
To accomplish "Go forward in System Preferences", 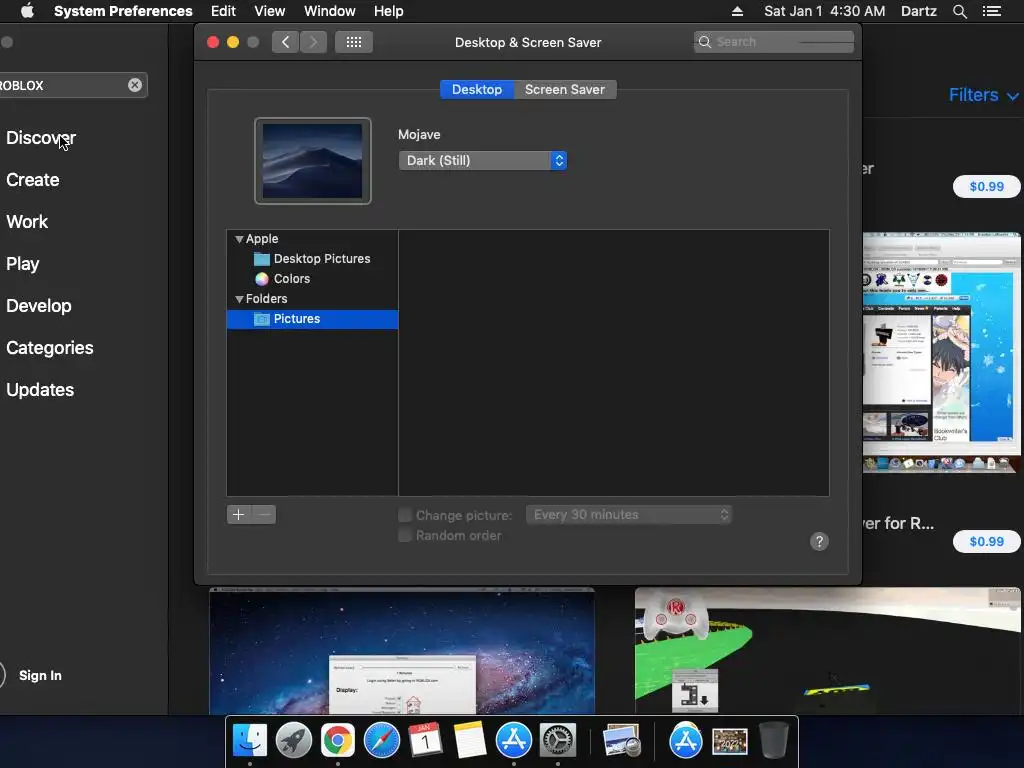I will coord(313,42).
